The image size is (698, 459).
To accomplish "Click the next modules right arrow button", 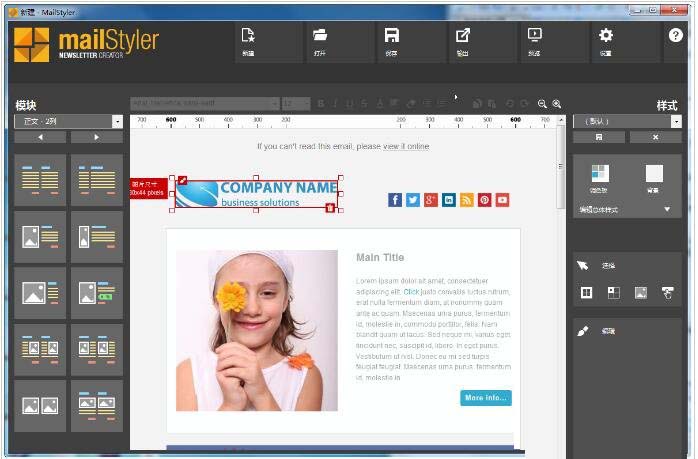I will click(96, 137).
